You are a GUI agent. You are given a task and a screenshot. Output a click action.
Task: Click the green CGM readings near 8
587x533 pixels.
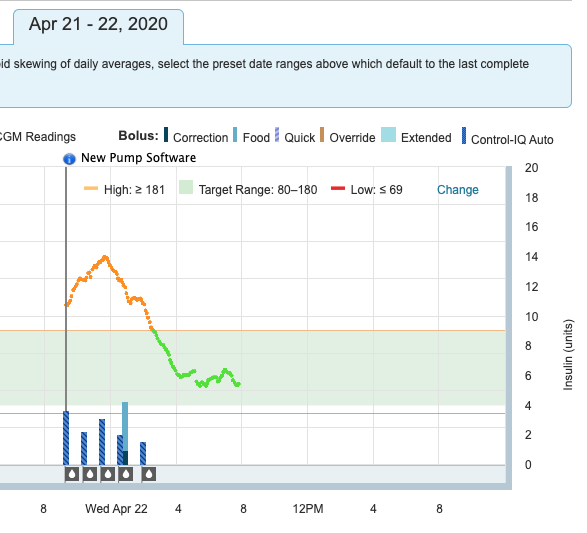237,384
